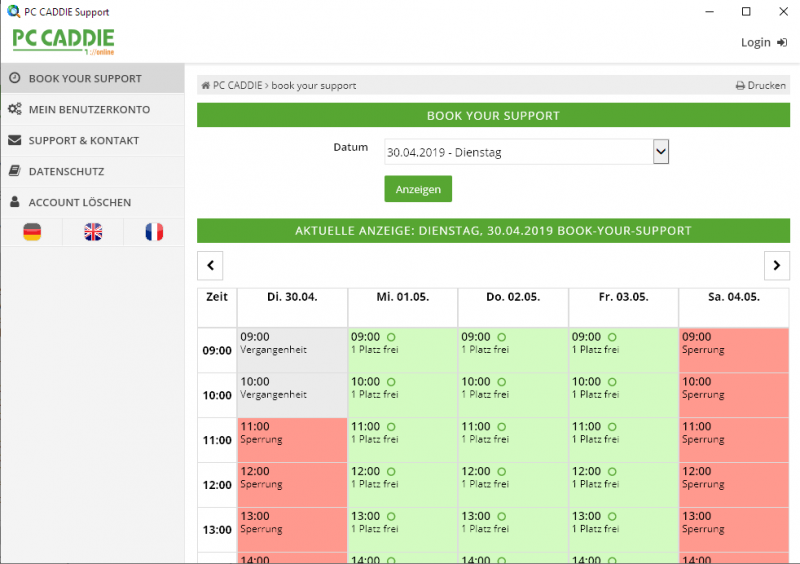This screenshot has width=800, height=564.
Task: Select the Mi. 01.05. 12:00 free slot
Action: (x=403, y=484)
